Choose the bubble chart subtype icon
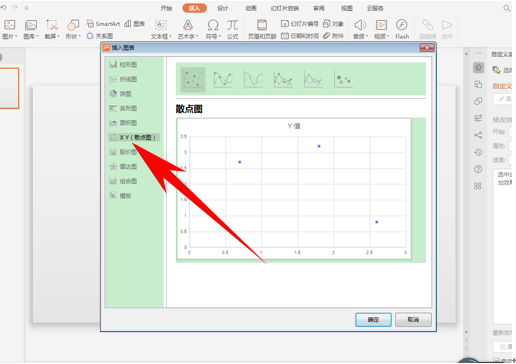Screen dimensions: 516x364 (x=343, y=79)
